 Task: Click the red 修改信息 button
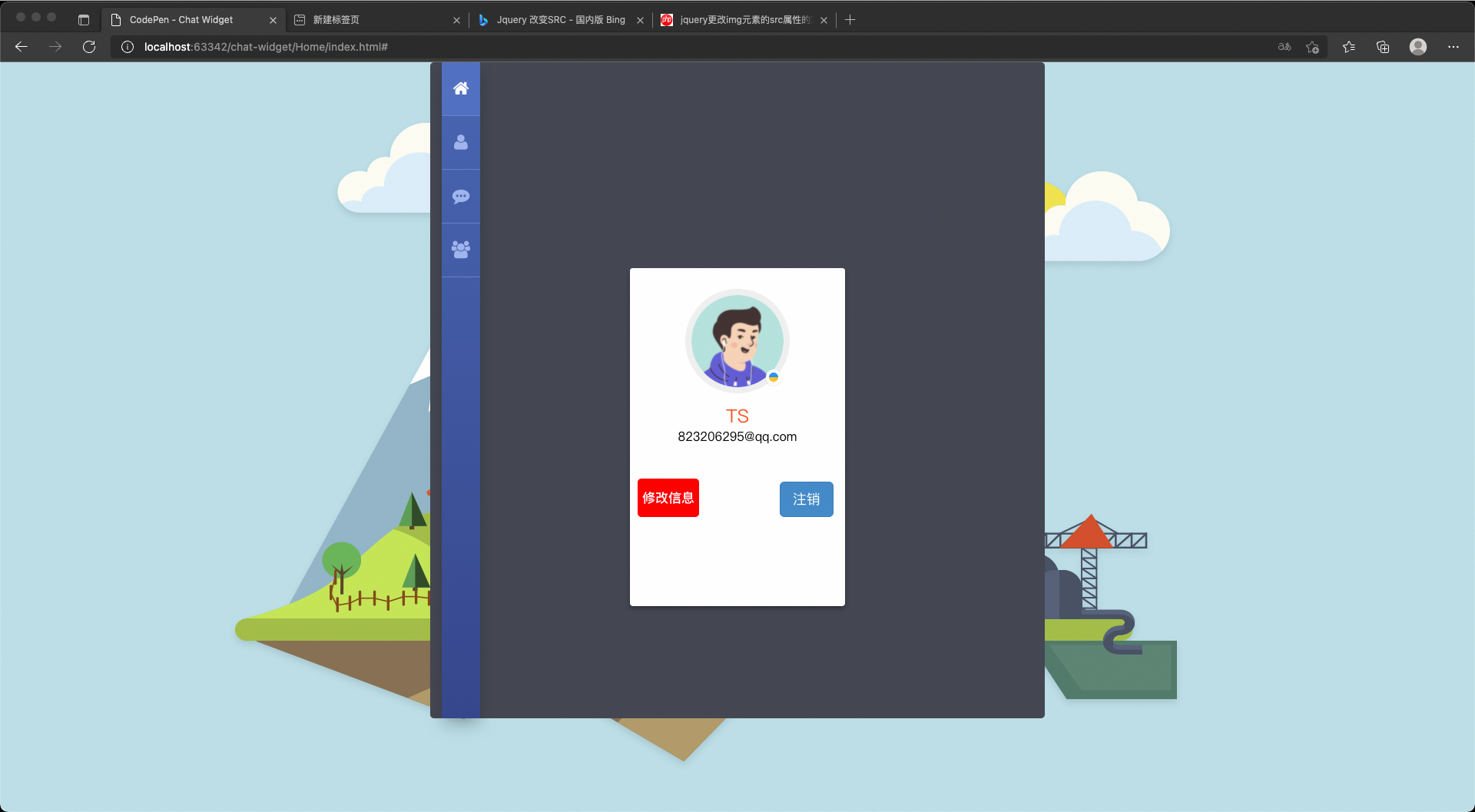tap(668, 498)
